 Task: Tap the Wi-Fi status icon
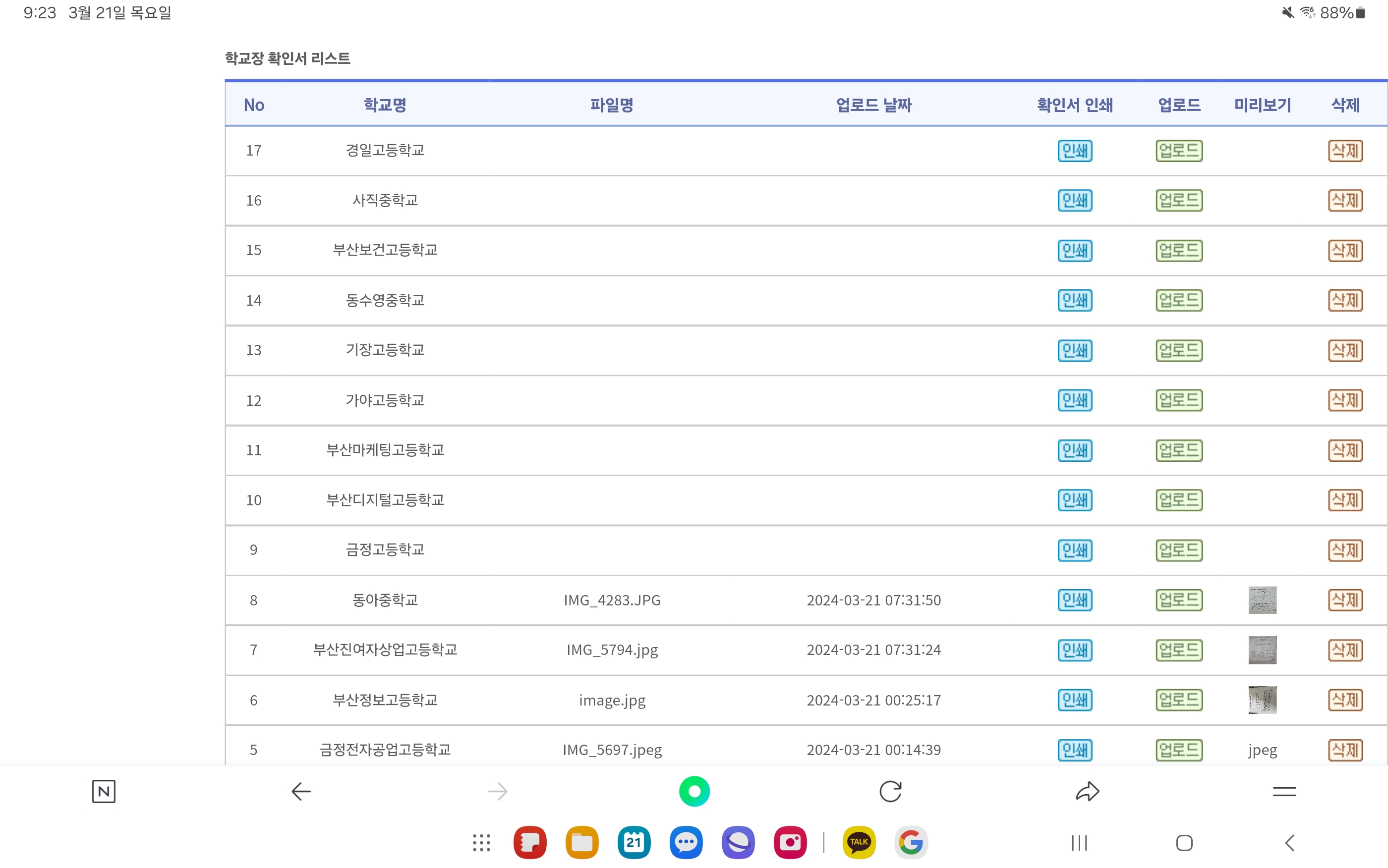(x=1308, y=12)
